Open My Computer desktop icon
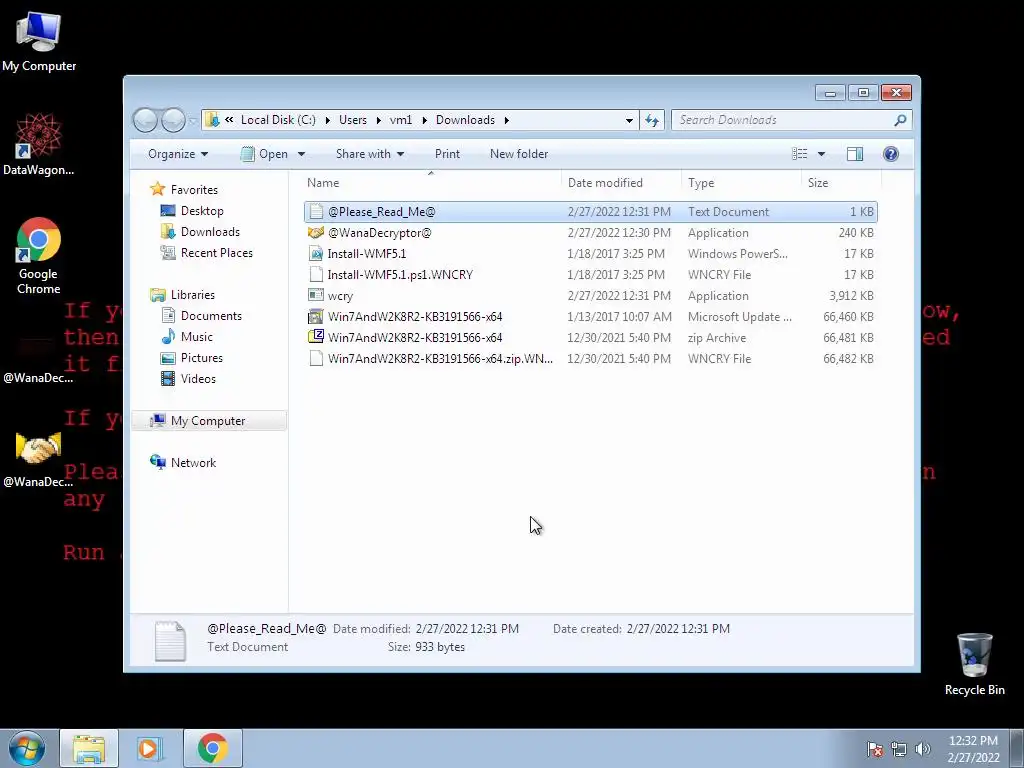Viewport: 1024px width, 768px height. (39, 40)
